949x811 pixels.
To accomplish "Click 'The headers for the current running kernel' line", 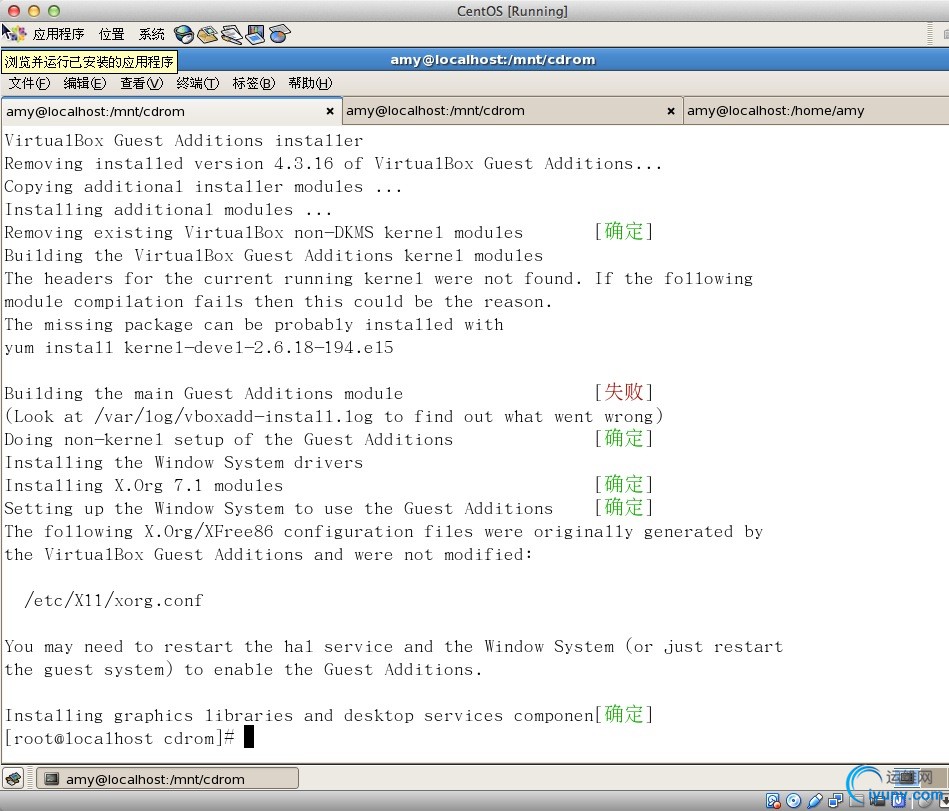I will tap(379, 278).
